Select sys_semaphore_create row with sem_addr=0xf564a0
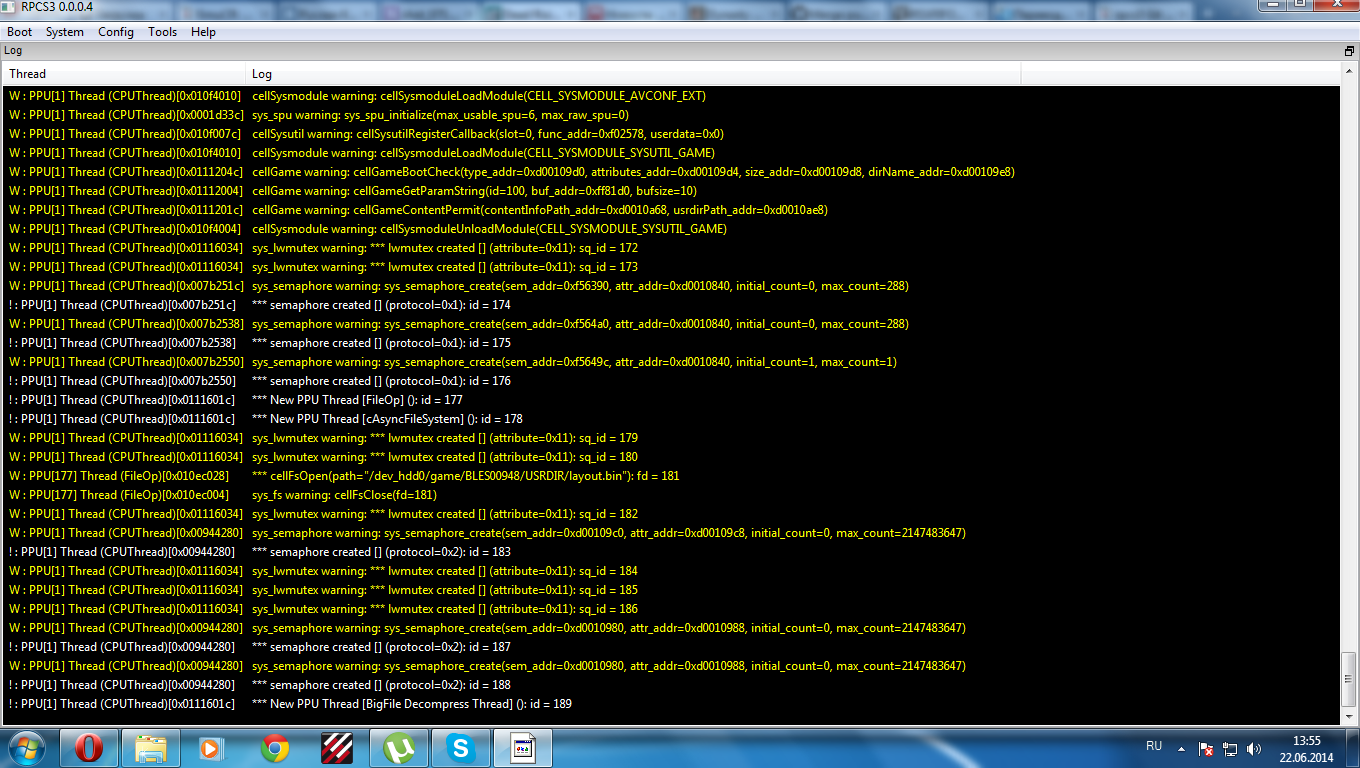The width and height of the screenshot is (1360, 768). tap(671, 324)
